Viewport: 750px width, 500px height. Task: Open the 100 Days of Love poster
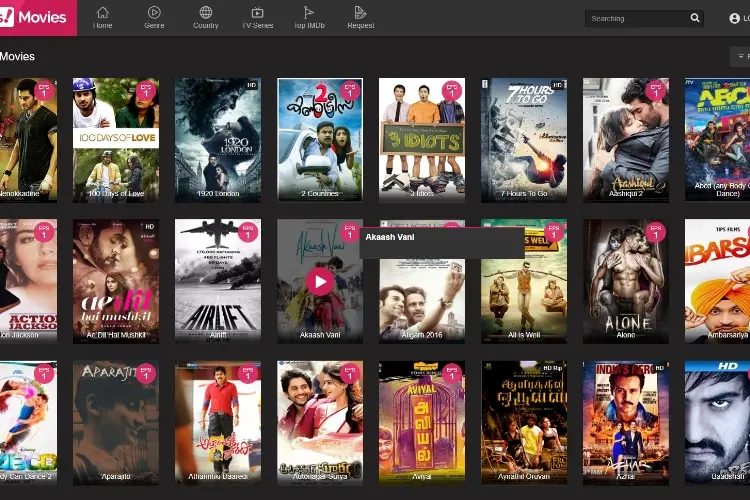click(x=116, y=140)
